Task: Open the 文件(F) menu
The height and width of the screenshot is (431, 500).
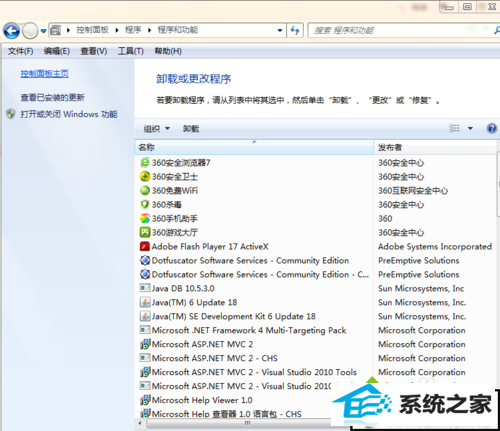Action: [20, 51]
